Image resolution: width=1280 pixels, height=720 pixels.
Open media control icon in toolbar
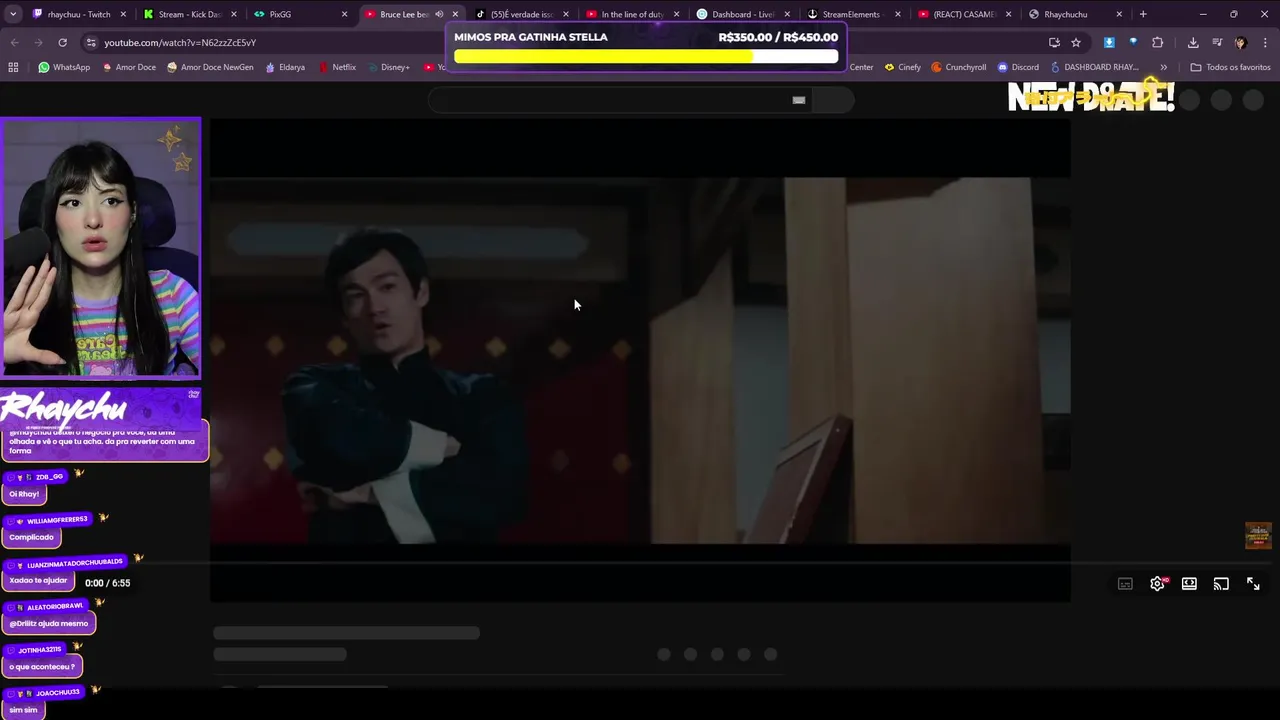[1217, 43]
